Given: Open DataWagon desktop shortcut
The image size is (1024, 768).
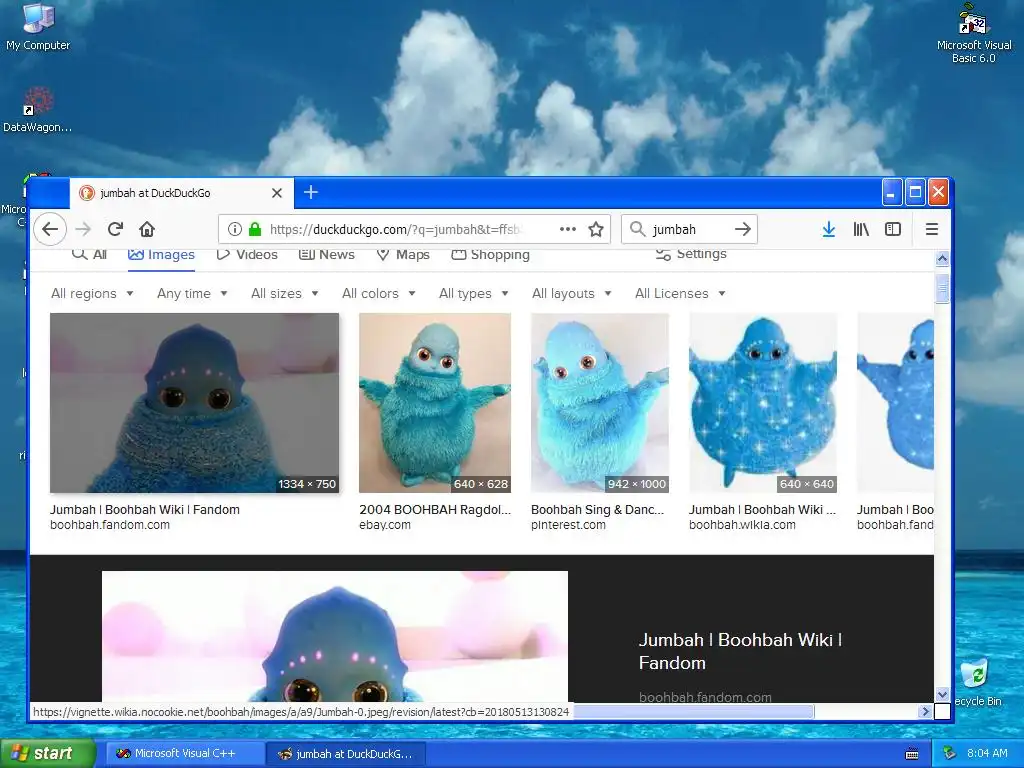Looking at the screenshot, I should pos(37,110).
